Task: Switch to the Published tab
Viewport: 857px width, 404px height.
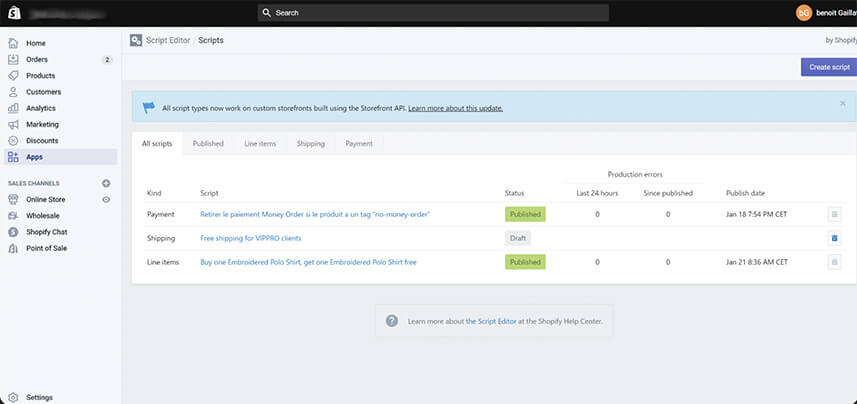Action: 208,144
